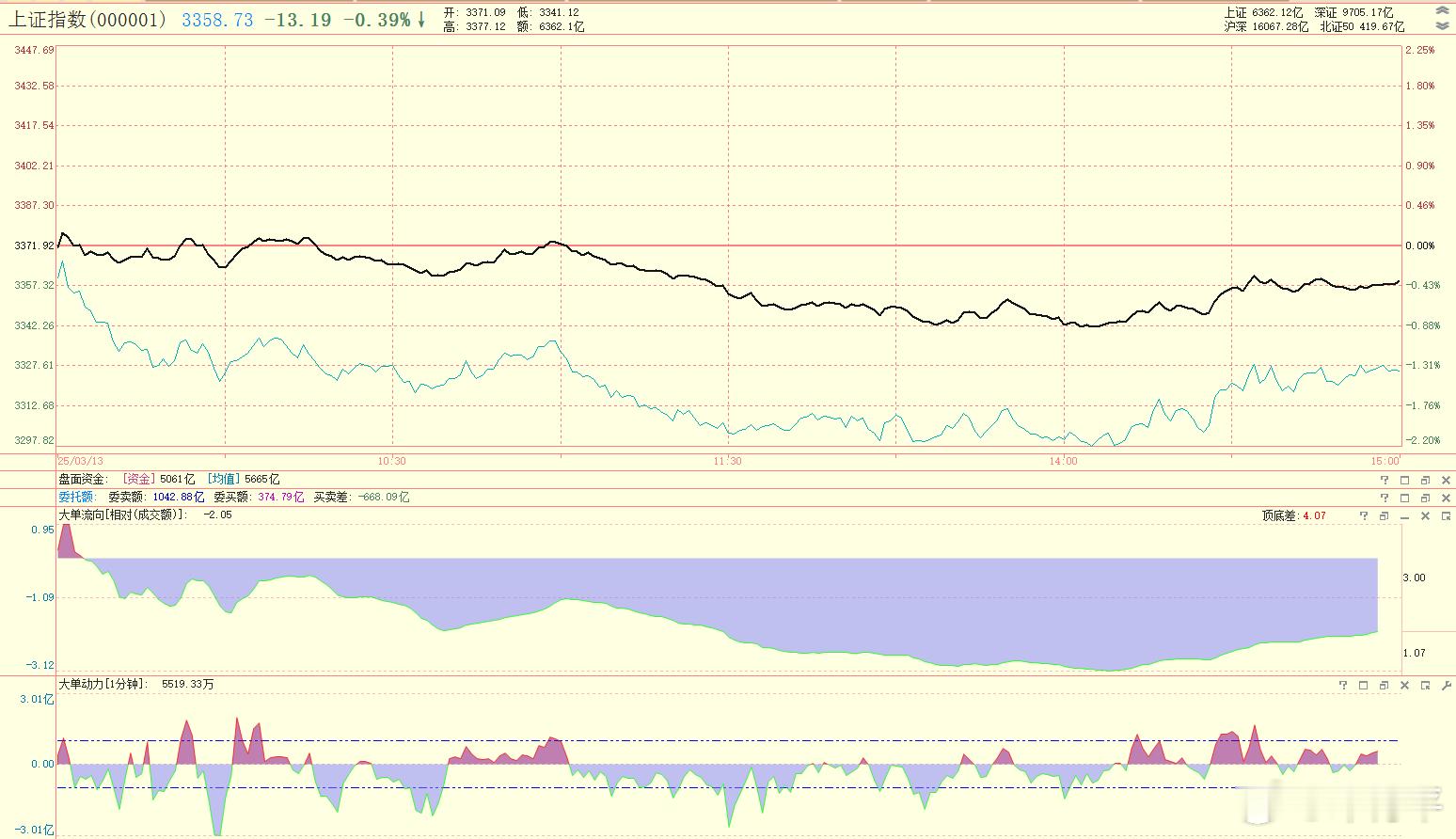This screenshot has height=839, width=1456.
Task: Click 买卖差 -668.09亿 value
Action: click(x=361, y=498)
